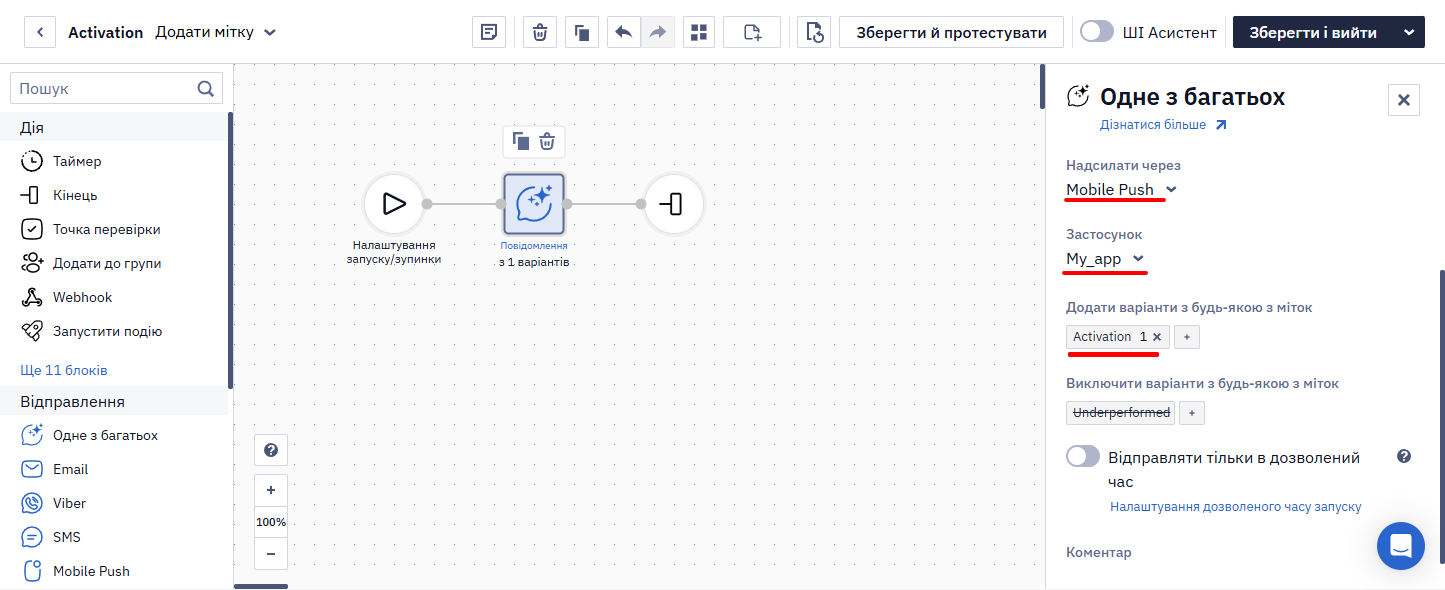Expand Ще 11 блоків list

(x=64, y=370)
